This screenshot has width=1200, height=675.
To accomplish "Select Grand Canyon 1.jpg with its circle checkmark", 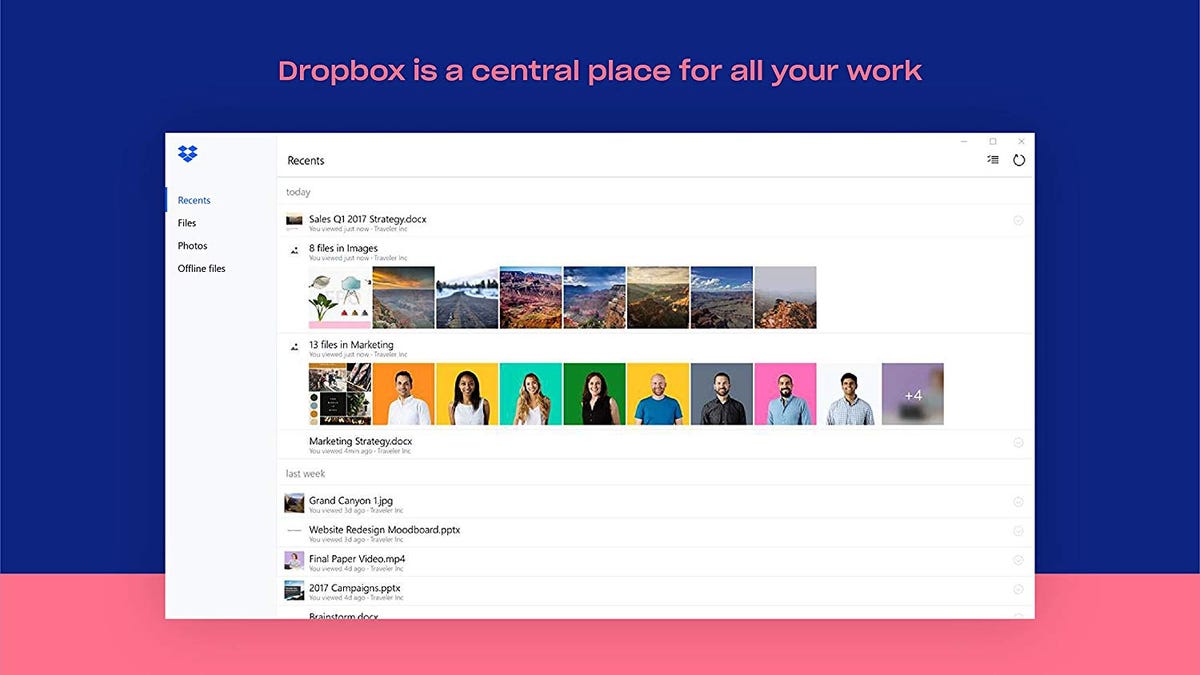I will 1018,502.
